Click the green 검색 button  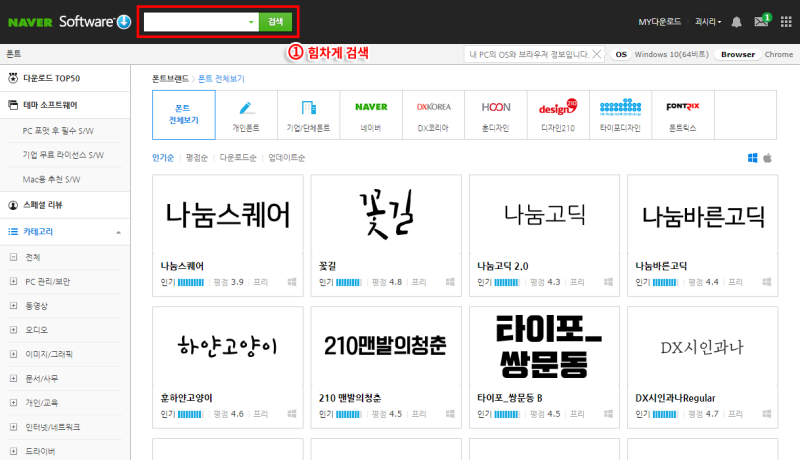click(x=276, y=22)
